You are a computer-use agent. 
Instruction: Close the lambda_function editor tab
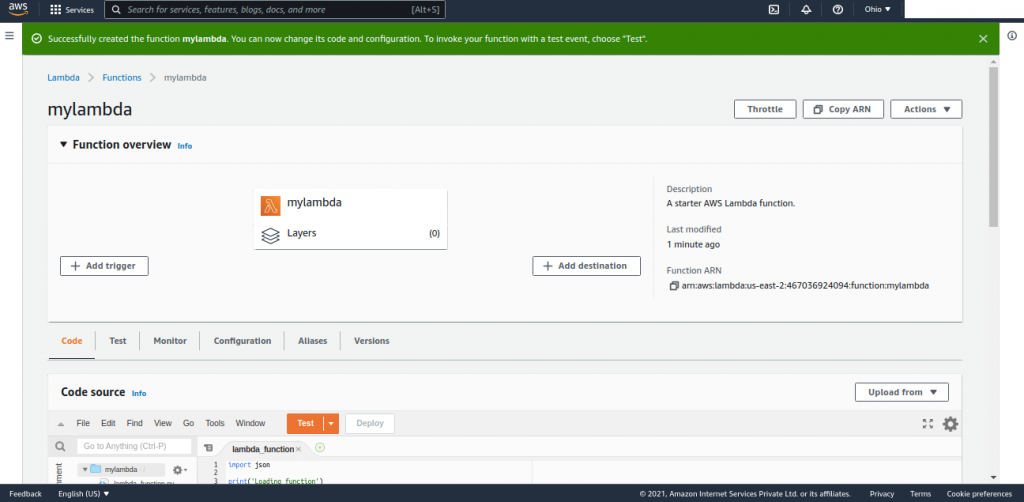click(x=298, y=449)
